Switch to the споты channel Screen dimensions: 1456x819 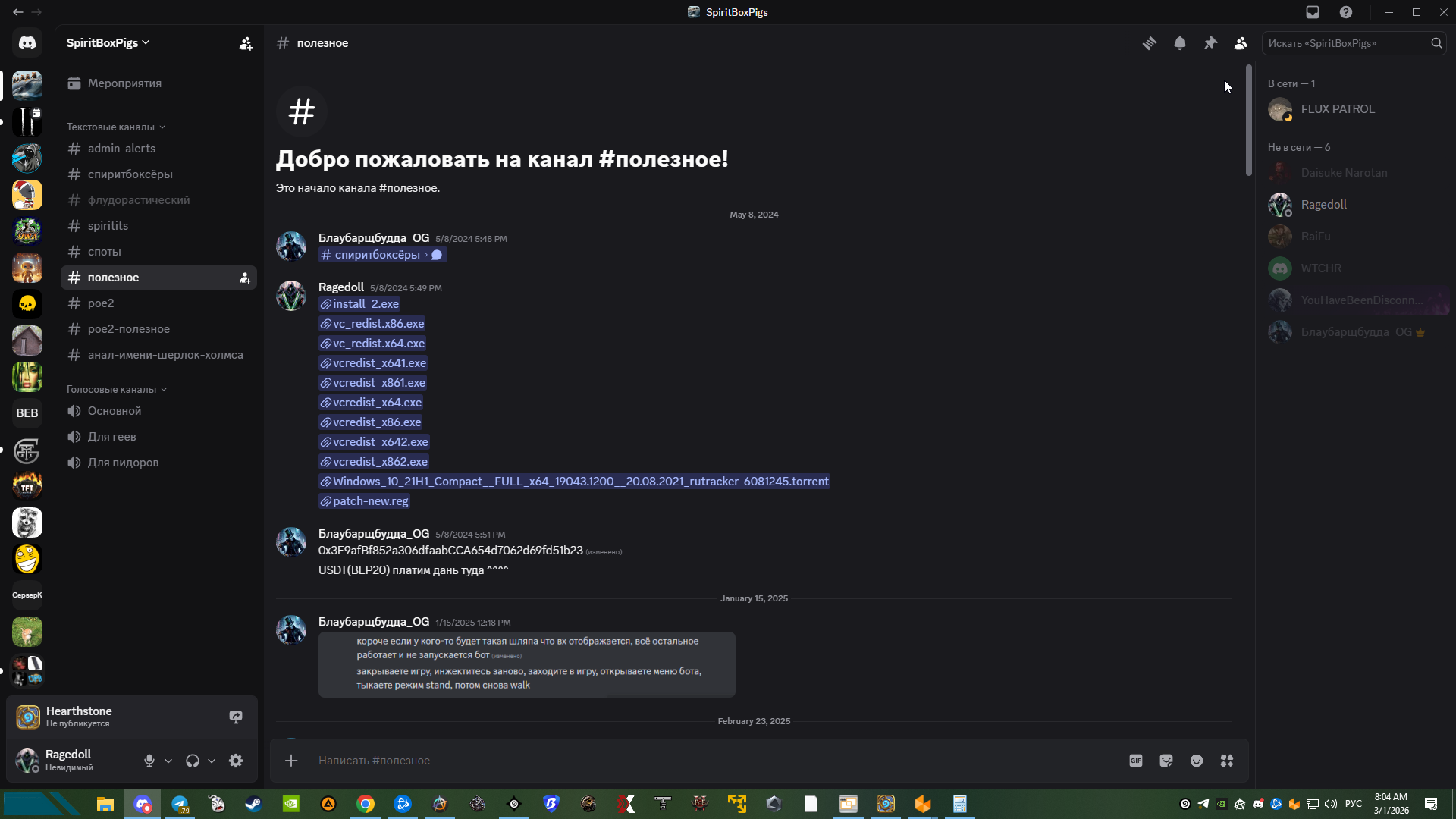105,252
